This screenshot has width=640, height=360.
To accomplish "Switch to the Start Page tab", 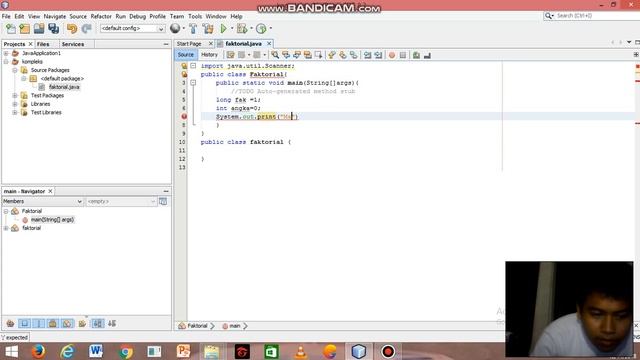I will coord(189,44).
